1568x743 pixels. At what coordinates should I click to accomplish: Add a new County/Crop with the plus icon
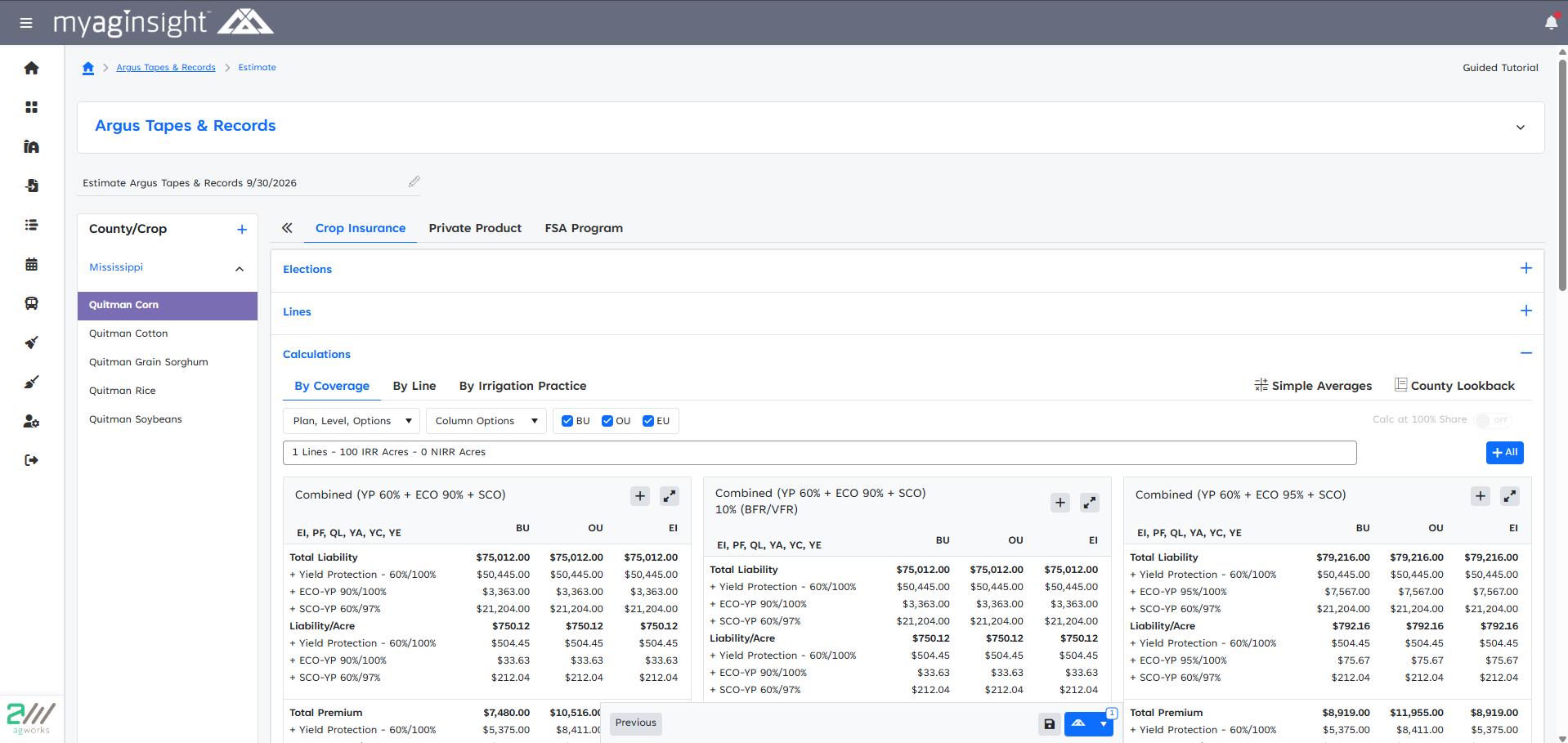point(242,230)
